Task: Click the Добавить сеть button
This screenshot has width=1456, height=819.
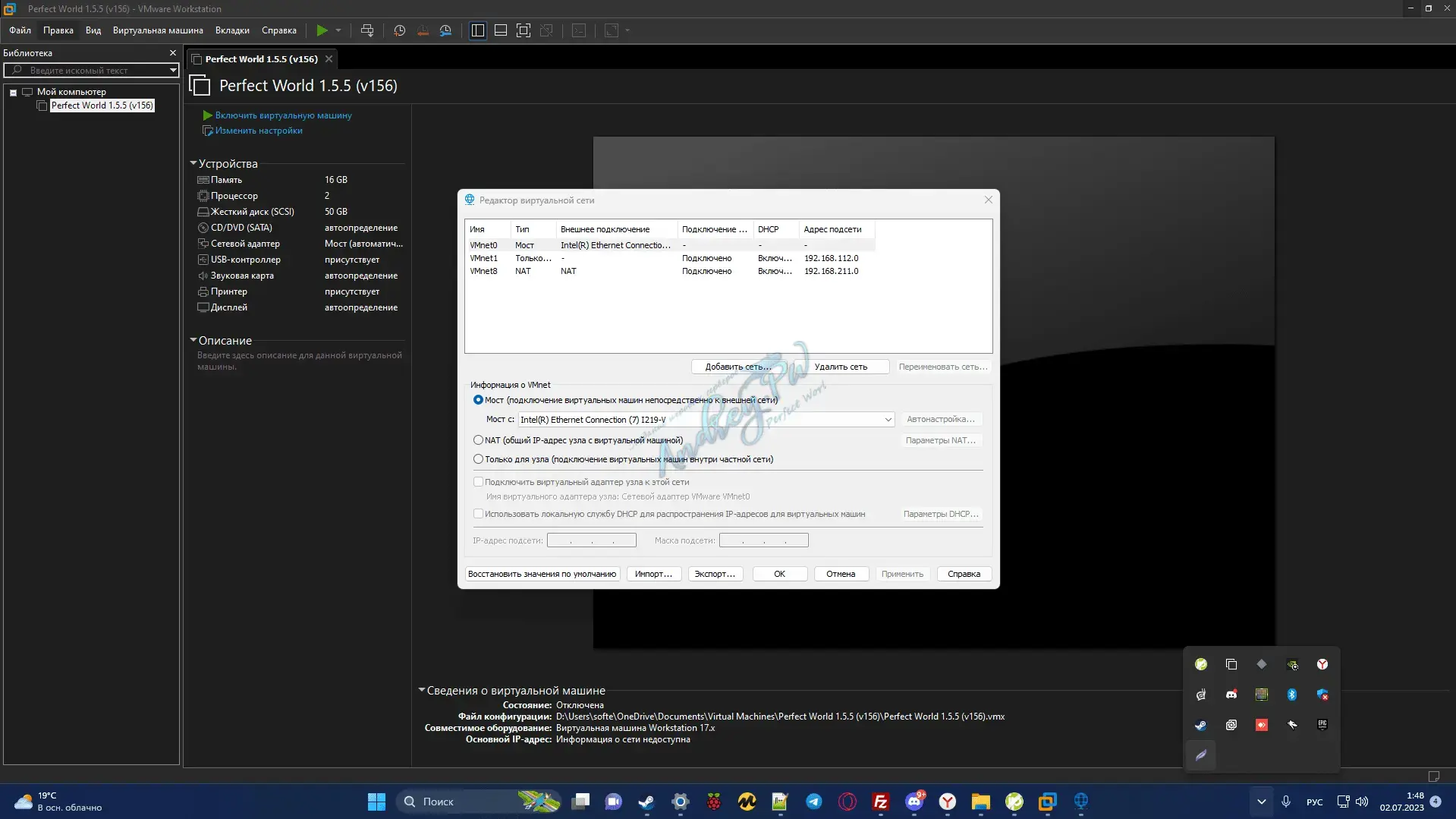Action: coord(737,367)
